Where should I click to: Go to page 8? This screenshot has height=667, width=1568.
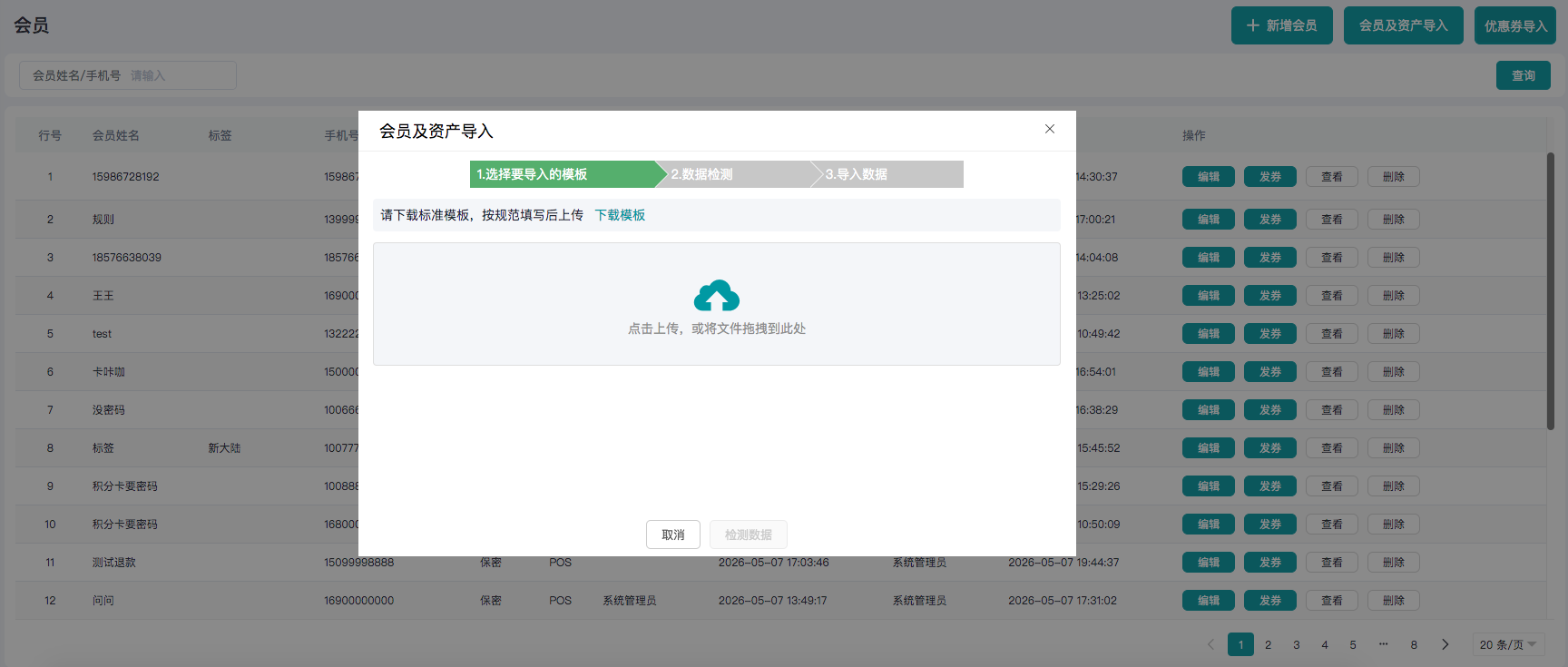pyautogui.click(x=1414, y=644)
